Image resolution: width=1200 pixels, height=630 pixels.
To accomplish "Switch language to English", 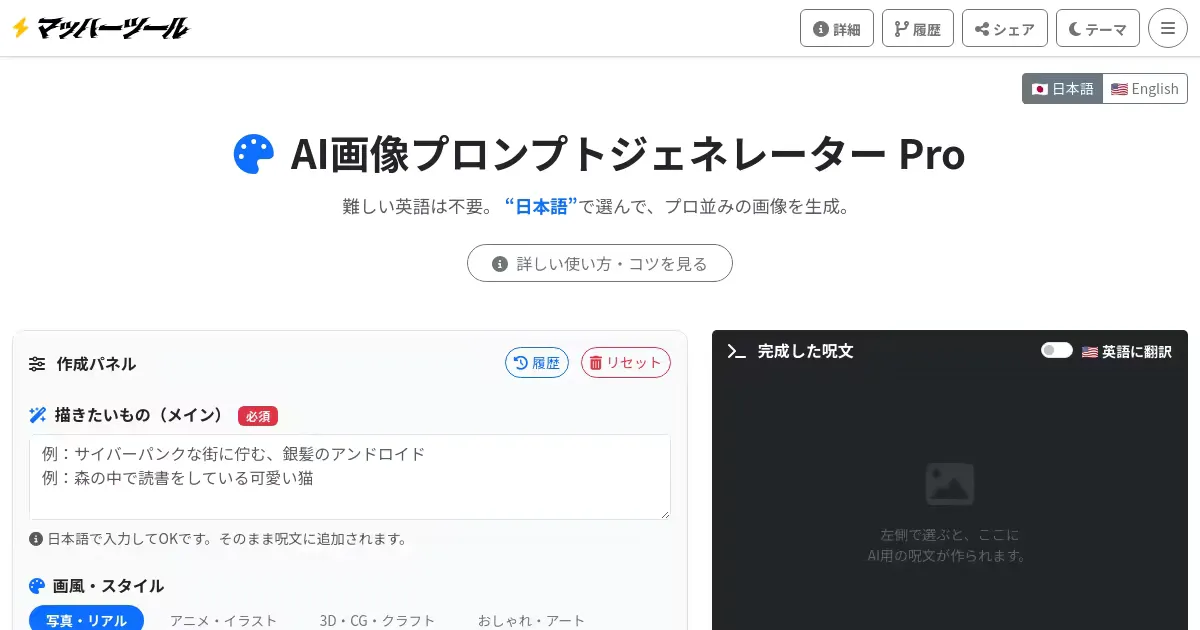I will [1145, 89].
